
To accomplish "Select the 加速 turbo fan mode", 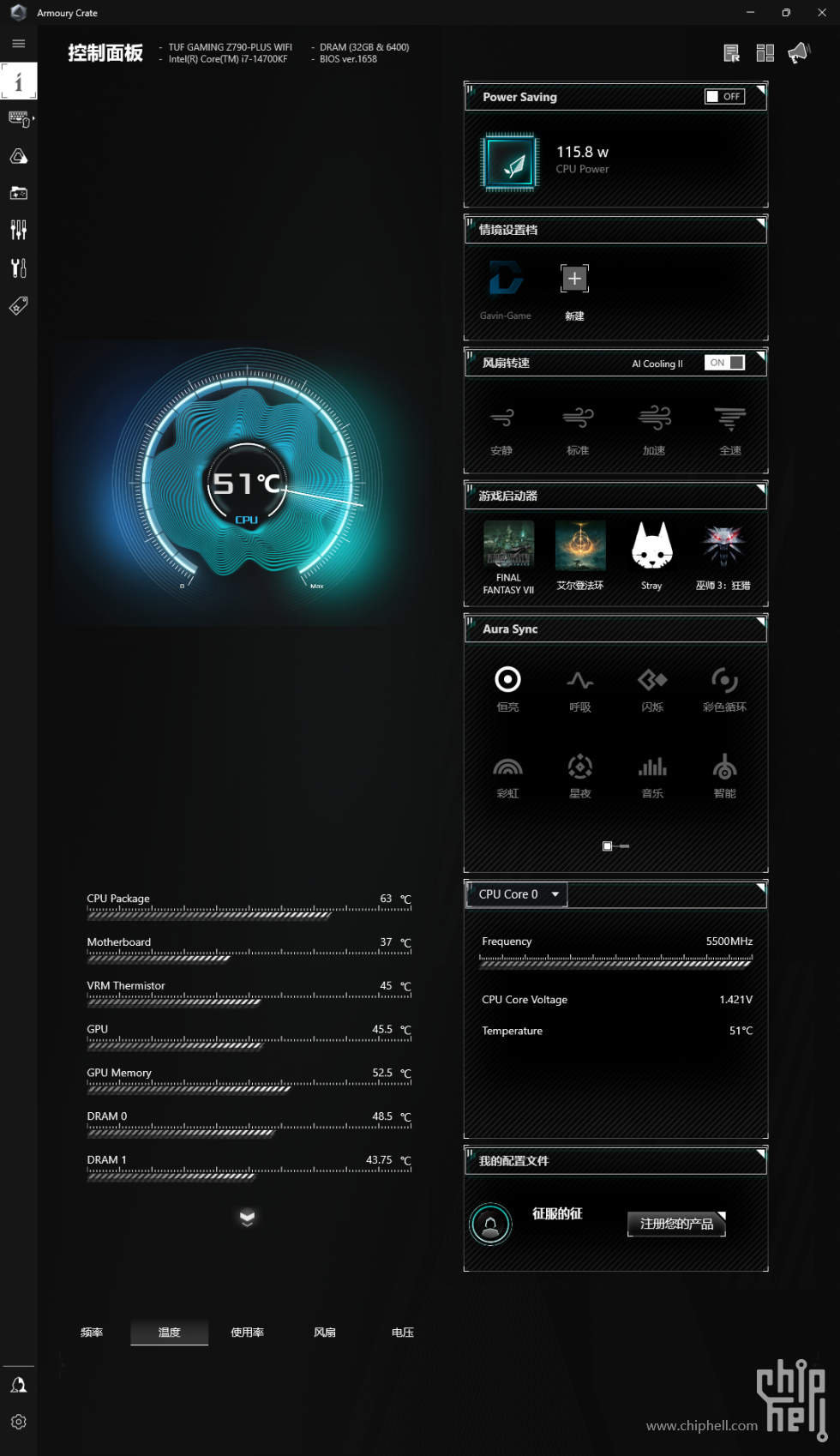I will pos(654,430).
